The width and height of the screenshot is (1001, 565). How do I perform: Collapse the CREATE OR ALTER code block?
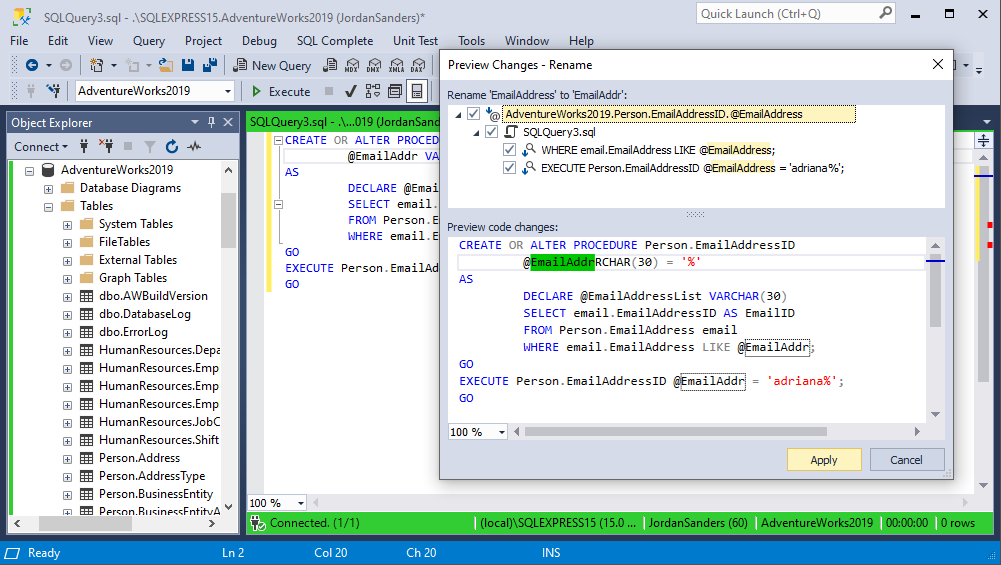coord(278,140)
